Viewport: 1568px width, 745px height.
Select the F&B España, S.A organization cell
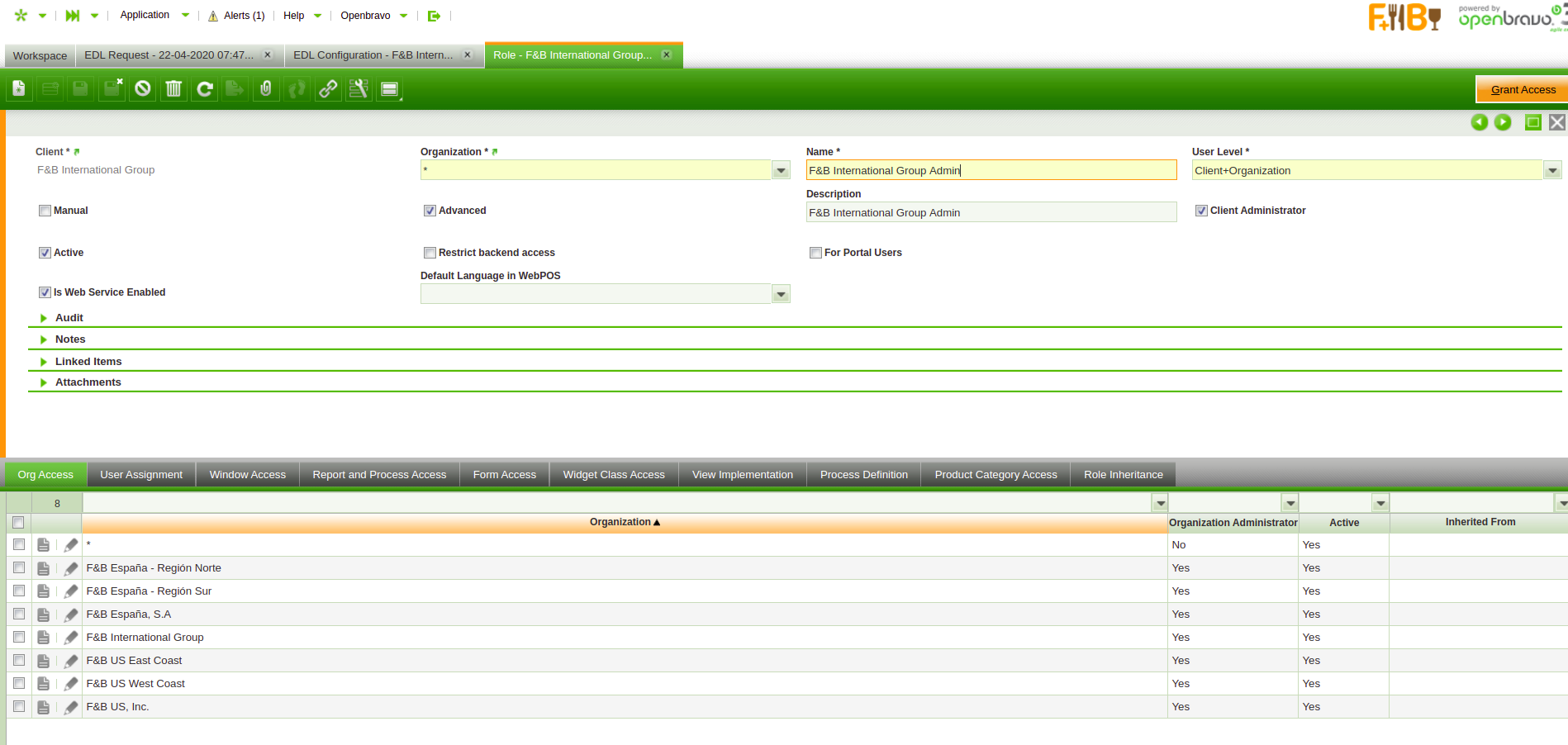point(625,615)
